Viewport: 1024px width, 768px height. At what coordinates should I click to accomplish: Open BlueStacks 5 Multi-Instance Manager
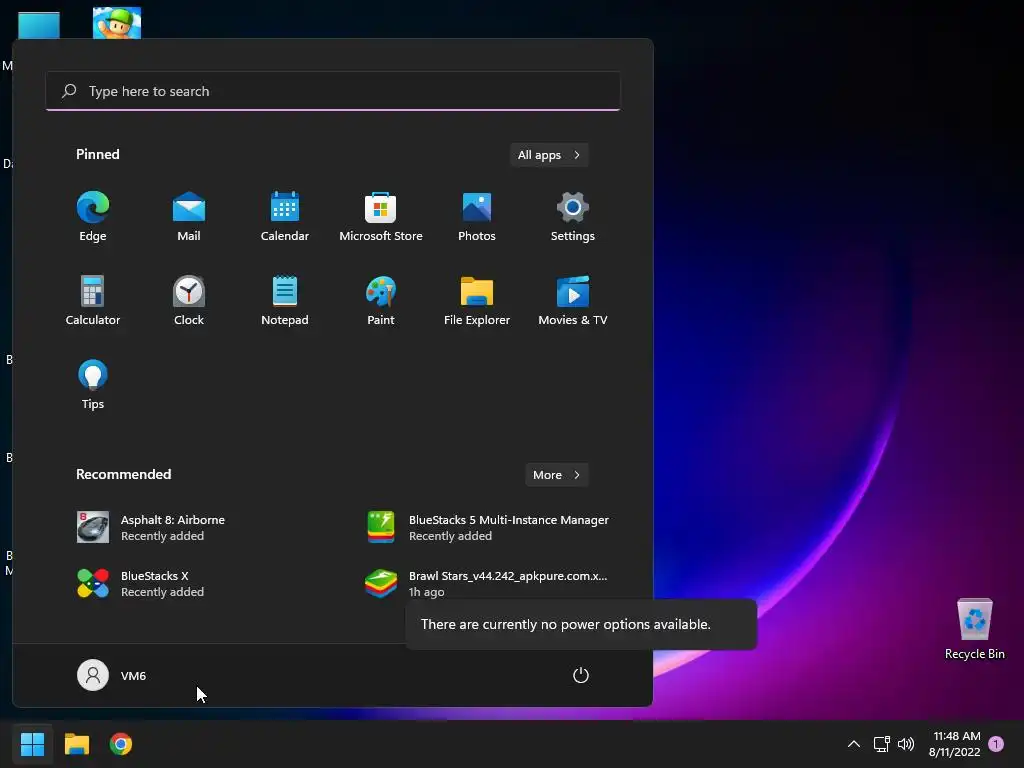coord(488,528)
